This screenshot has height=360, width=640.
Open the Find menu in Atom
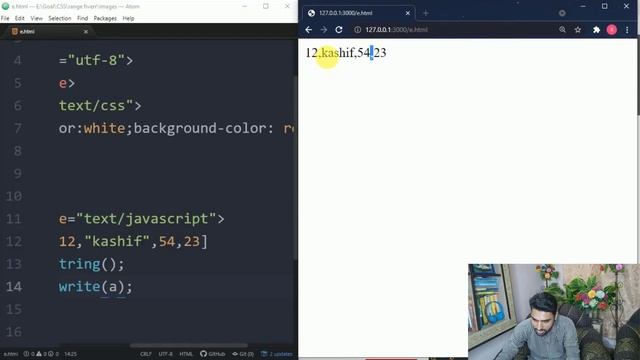82,18
